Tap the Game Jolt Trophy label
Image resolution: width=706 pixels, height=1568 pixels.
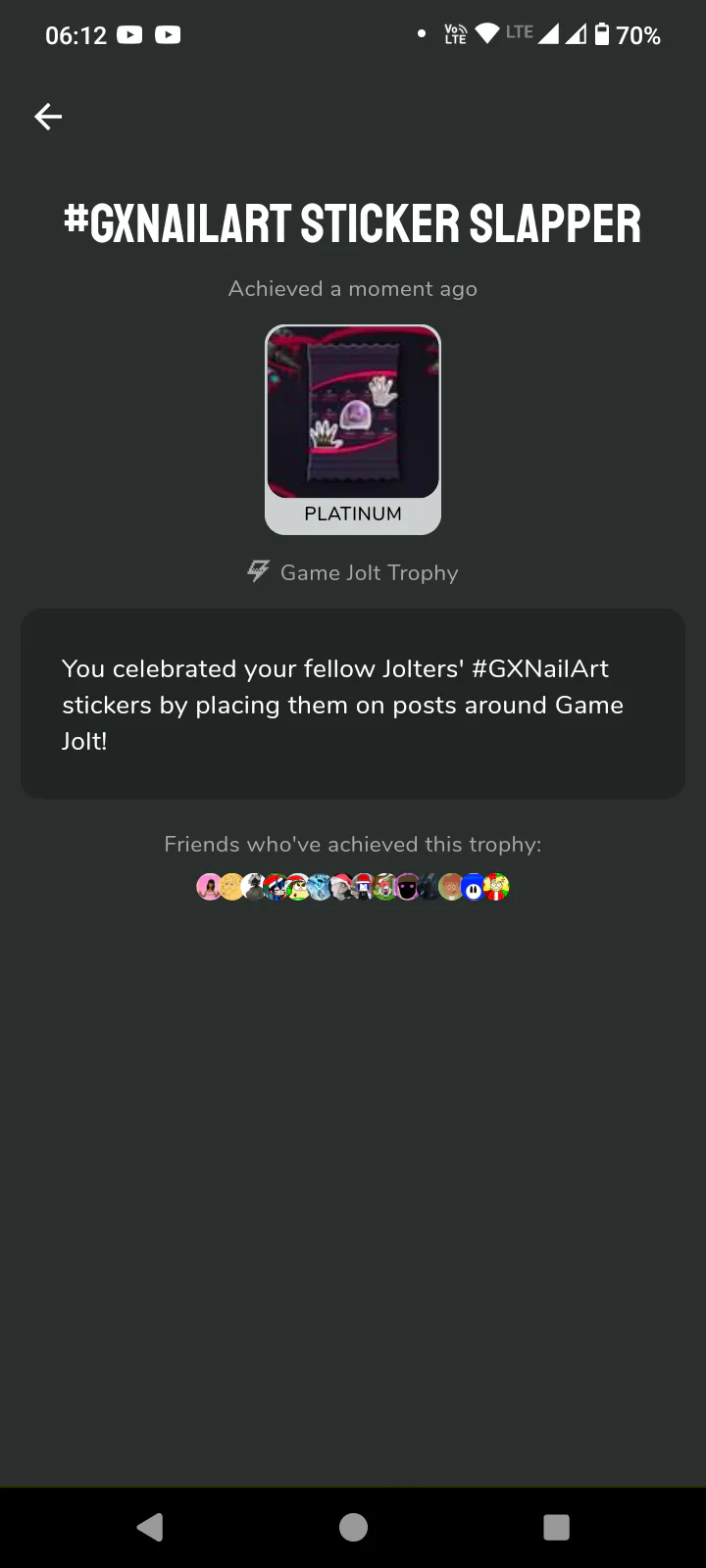(x=369, y=572)
